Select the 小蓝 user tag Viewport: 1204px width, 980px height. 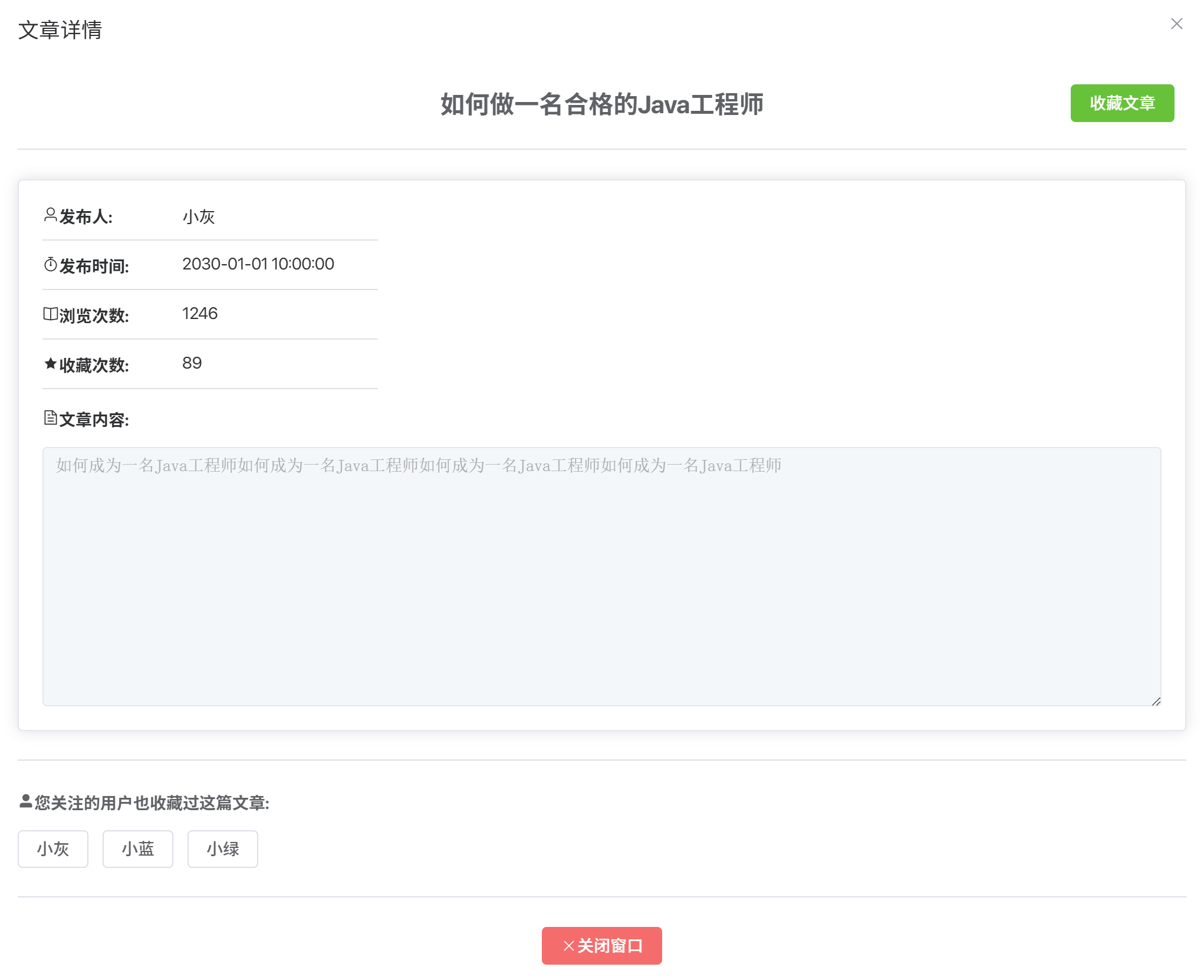(138, 849)
